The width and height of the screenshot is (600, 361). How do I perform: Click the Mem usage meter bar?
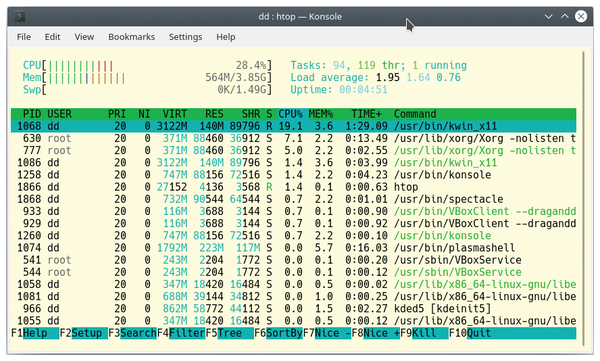click(x=147, y=78)
